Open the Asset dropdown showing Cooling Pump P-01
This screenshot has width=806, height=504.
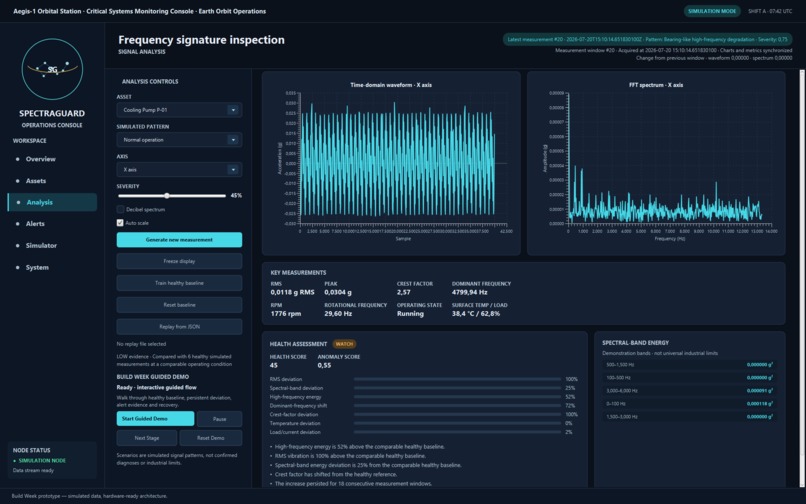click(179, 110)
